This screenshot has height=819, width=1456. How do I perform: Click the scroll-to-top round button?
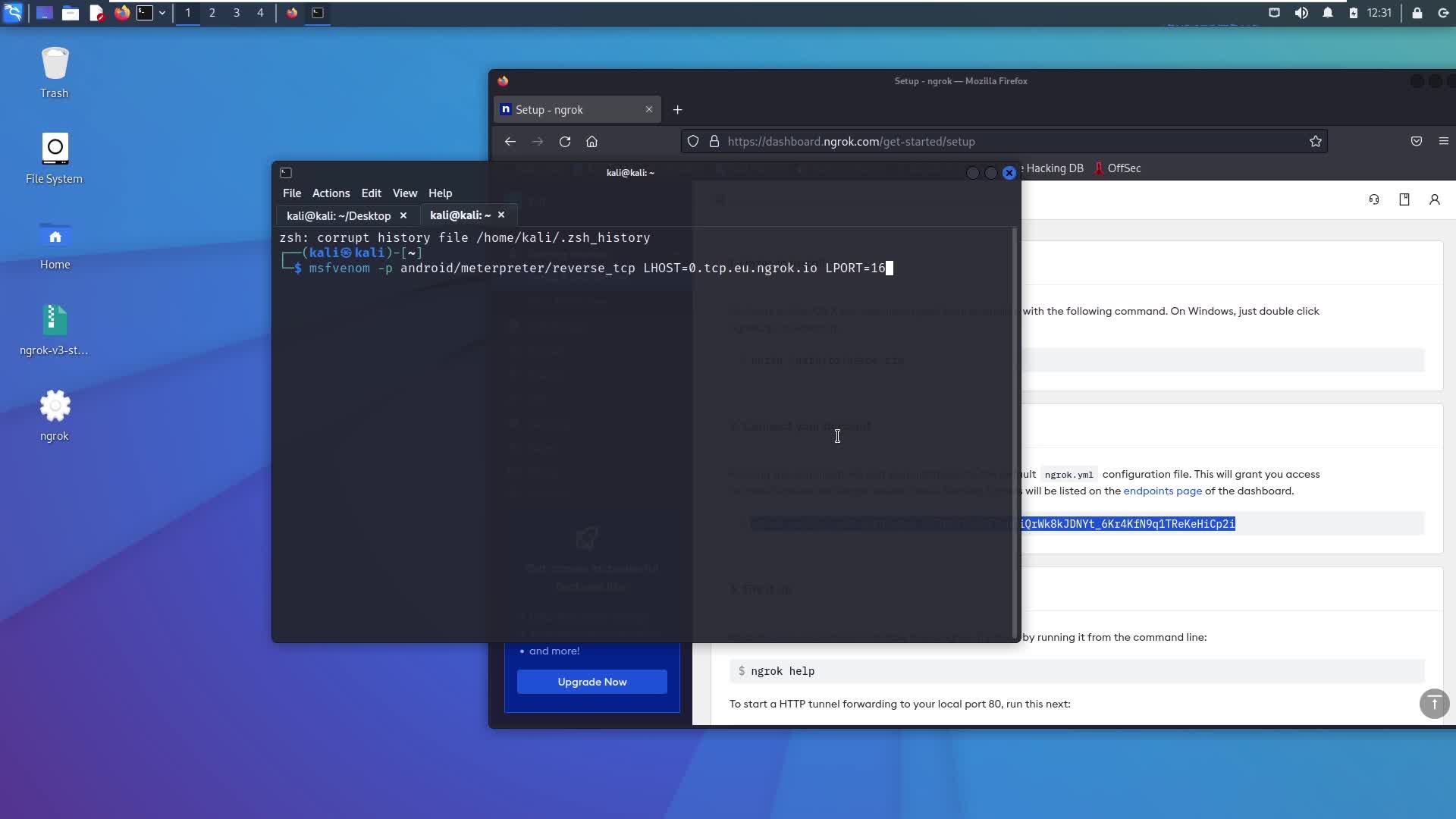[1434, 704]
